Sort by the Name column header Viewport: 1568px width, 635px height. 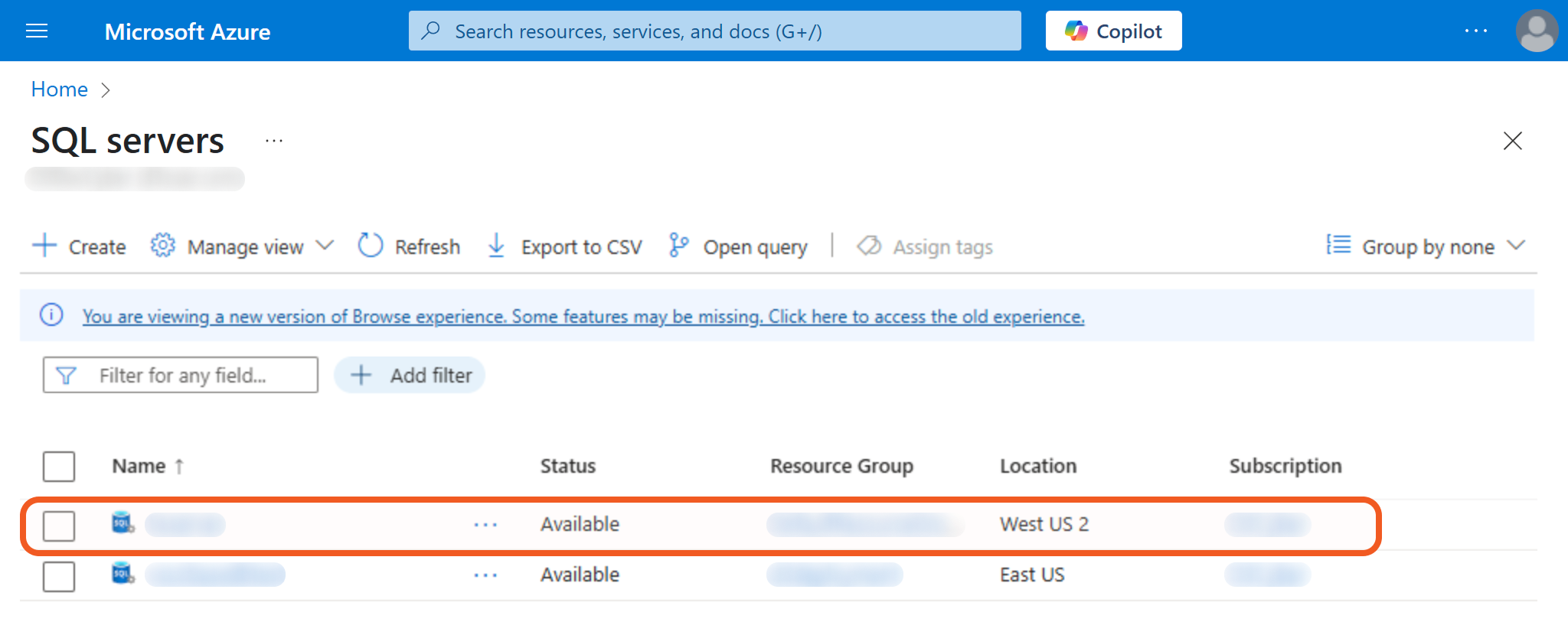139,466
